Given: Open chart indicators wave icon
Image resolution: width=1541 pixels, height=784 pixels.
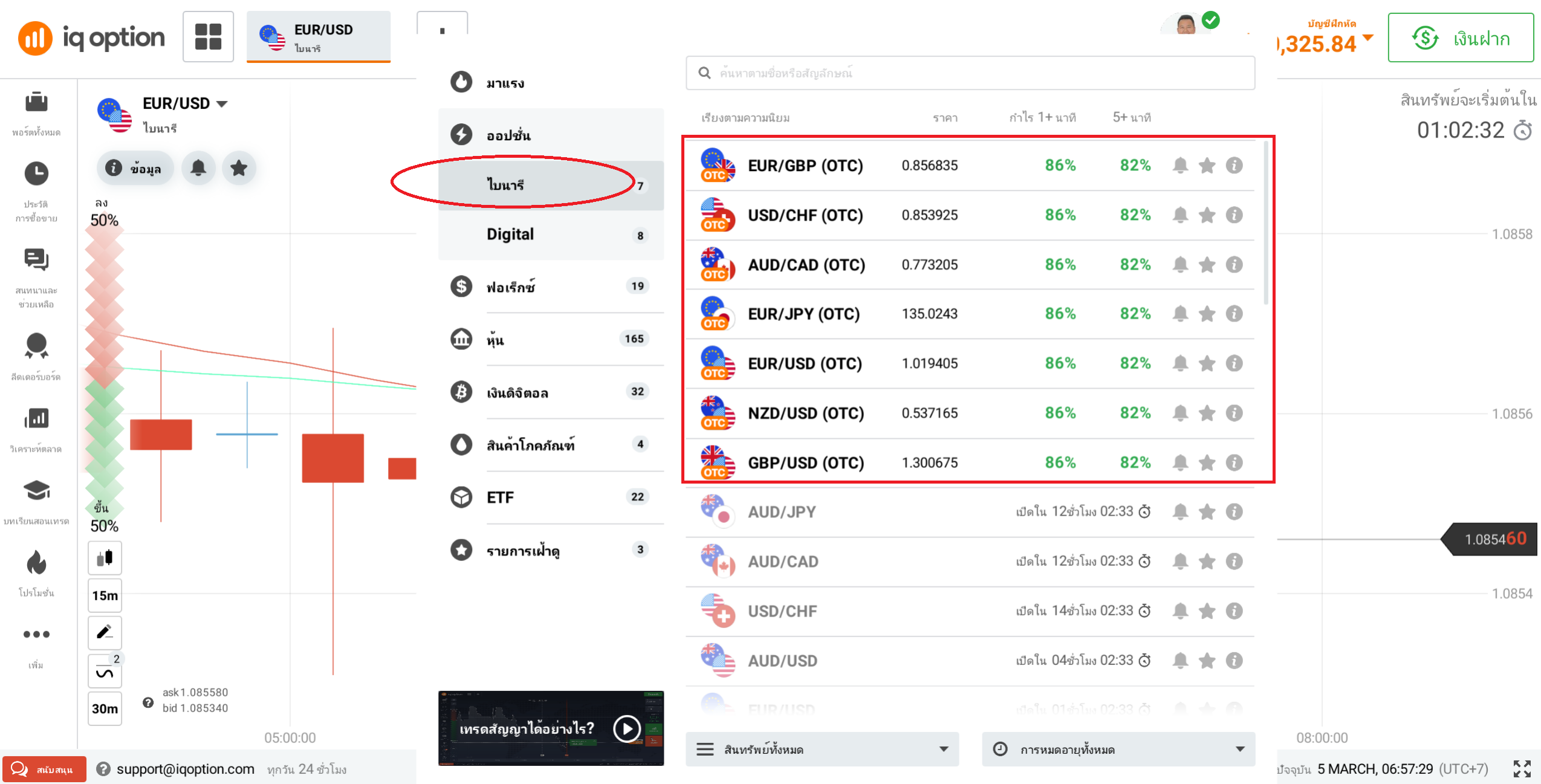Looking at the screenshot, I should click(105, 671).
